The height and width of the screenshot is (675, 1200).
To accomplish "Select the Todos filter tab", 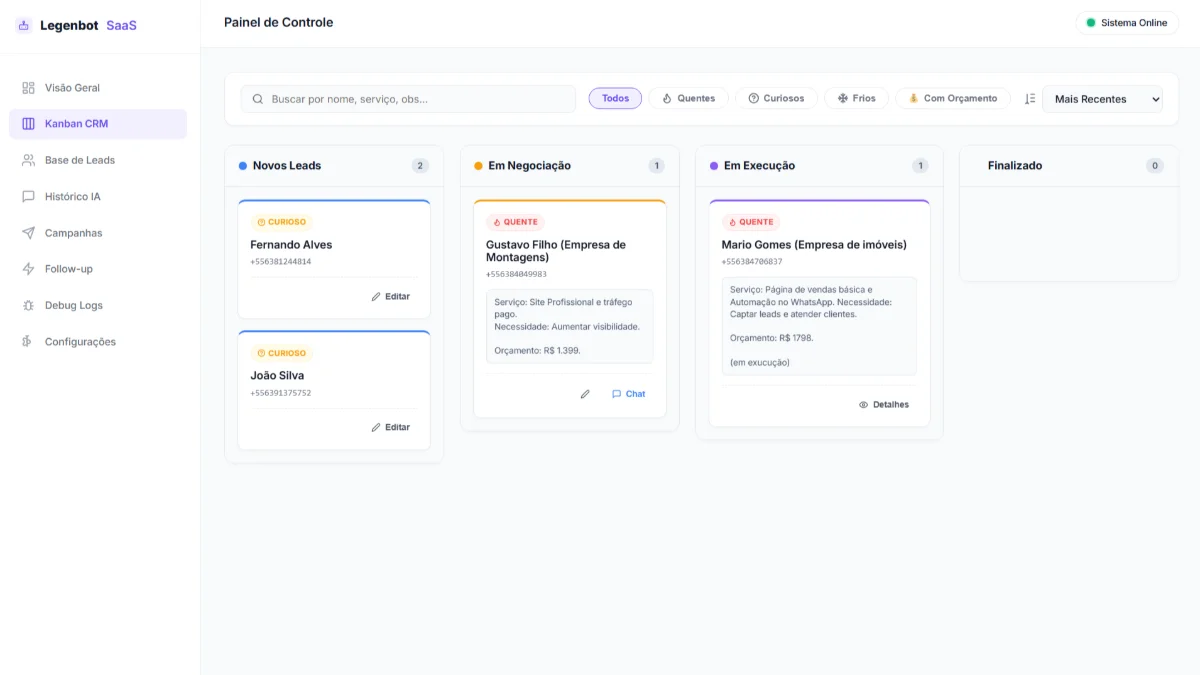I will (x=615, y=98).
